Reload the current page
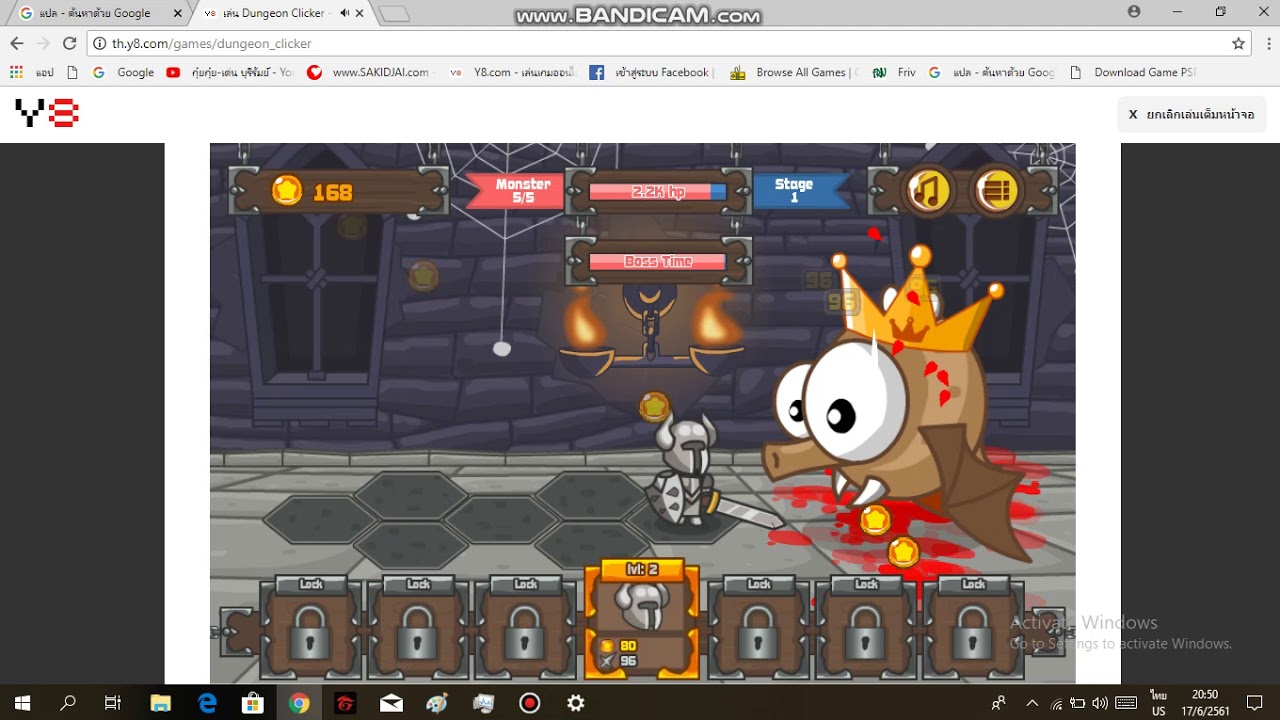This screenshot has height=720, width=1280. click(69, 43)
